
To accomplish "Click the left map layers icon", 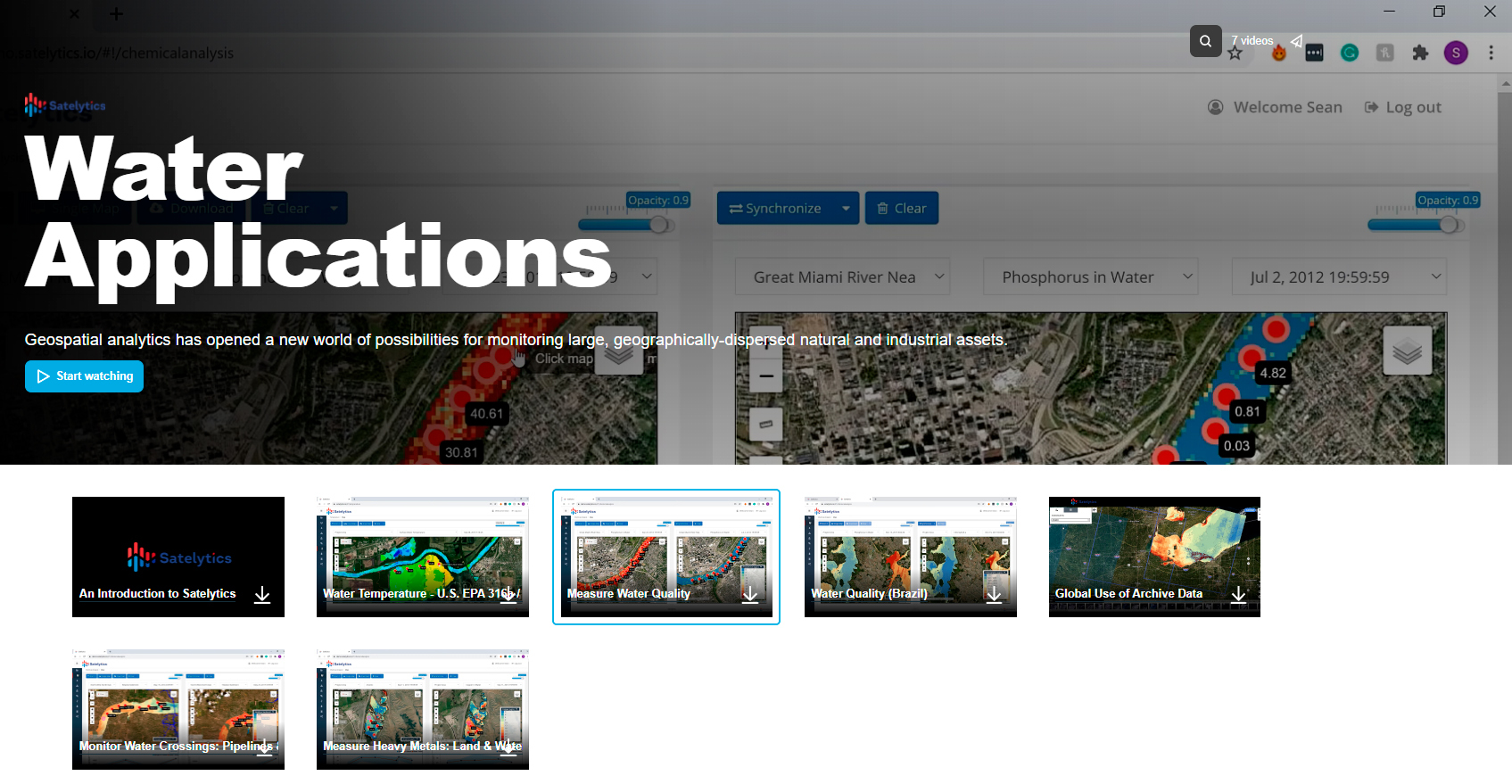I will pyautogui.click(x=619, y=352).
